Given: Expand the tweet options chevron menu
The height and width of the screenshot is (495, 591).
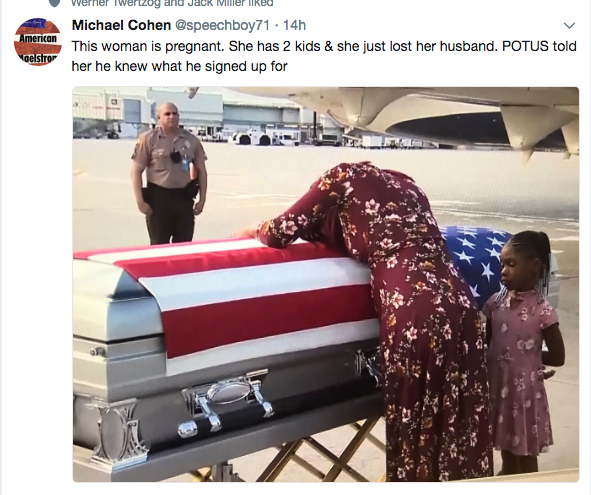Looking at the screenshot, I should 569,26.
